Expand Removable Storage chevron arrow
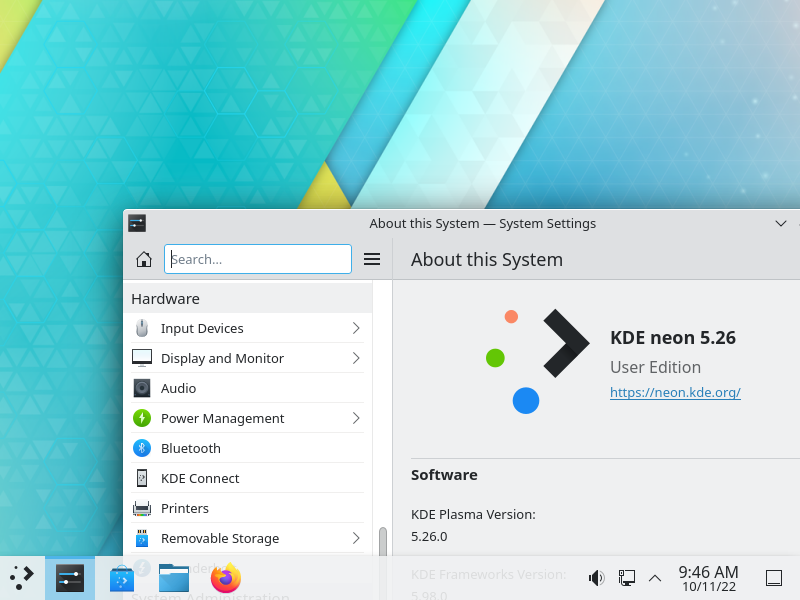The height and width of the screenshot is (600, 800). click(356, 538)
